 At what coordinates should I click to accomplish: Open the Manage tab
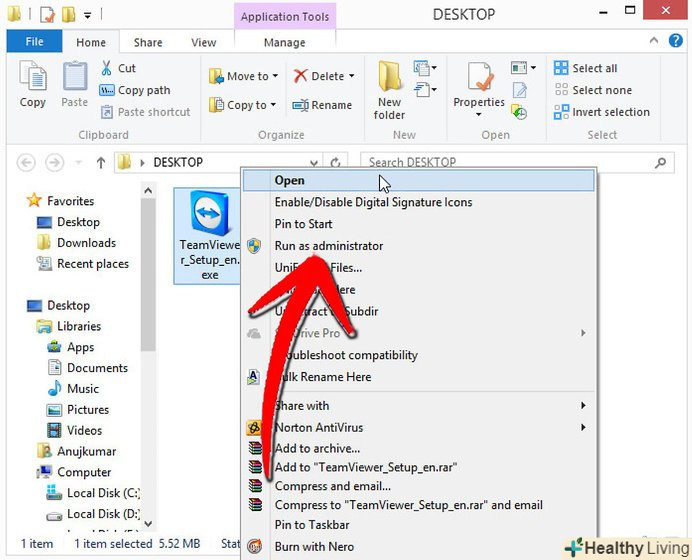pyautogui.click(x=285, y=42)
